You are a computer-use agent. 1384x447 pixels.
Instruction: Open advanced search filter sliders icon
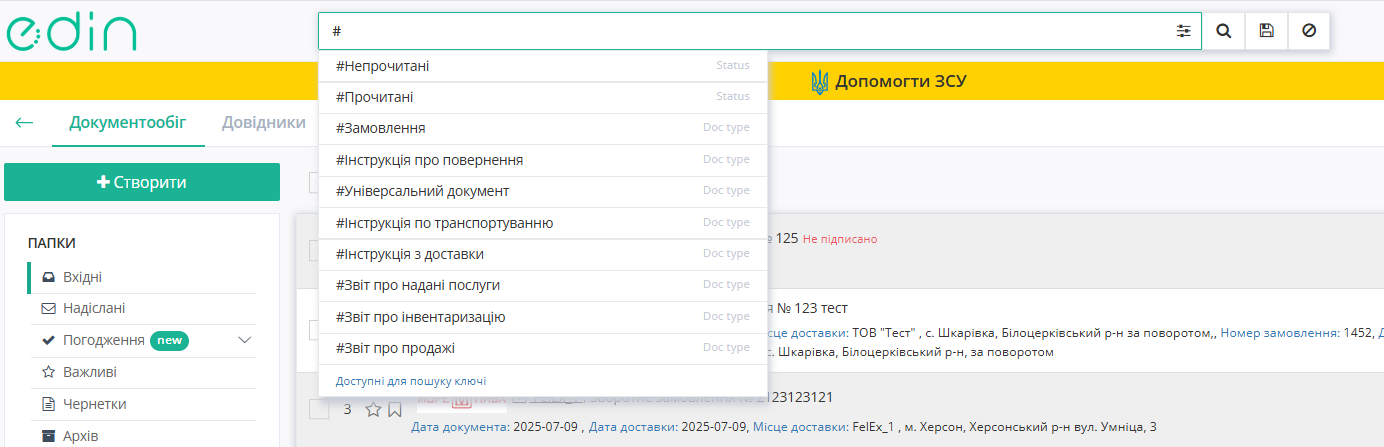click(1184, 31)
